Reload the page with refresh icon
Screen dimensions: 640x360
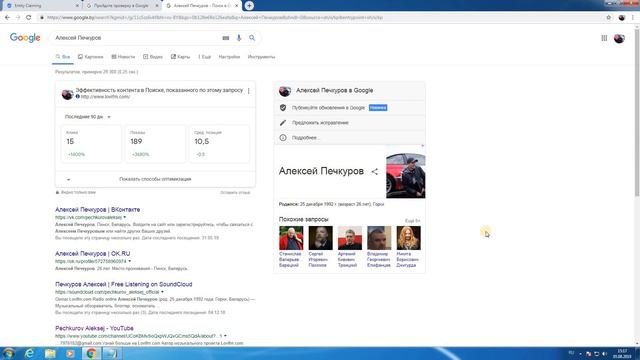(29, 18)
